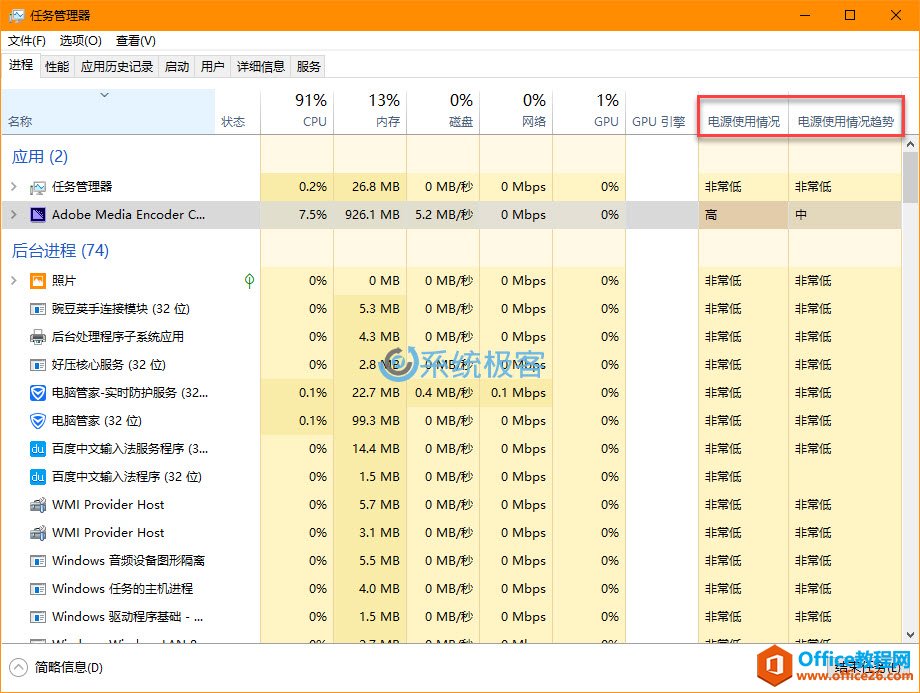Click the Adobe Media Encoder process icon
The image size is (920, 693).
click(x=38, y=215)
